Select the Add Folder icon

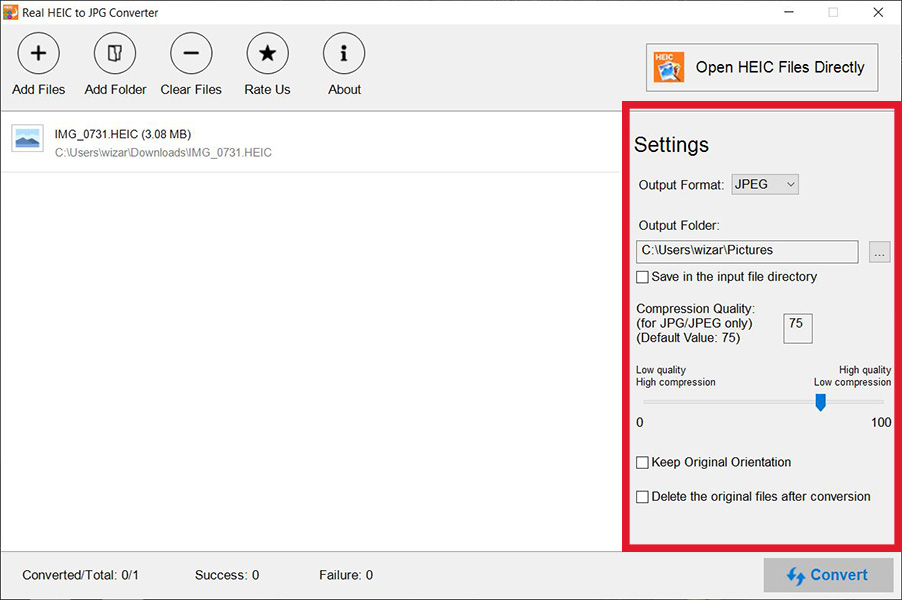coord(115,53)
